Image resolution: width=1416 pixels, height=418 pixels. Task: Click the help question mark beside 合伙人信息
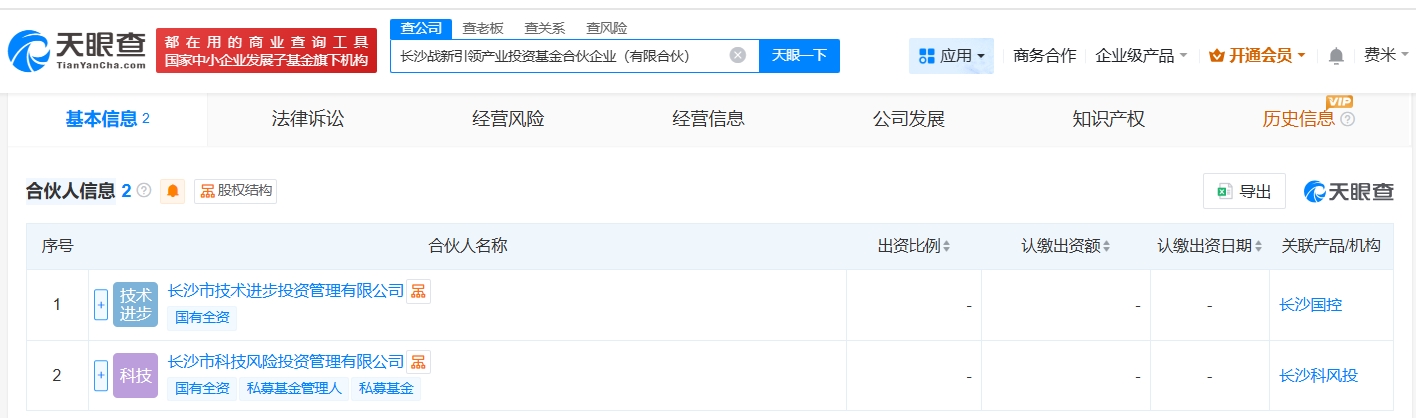tap(144, 190)
